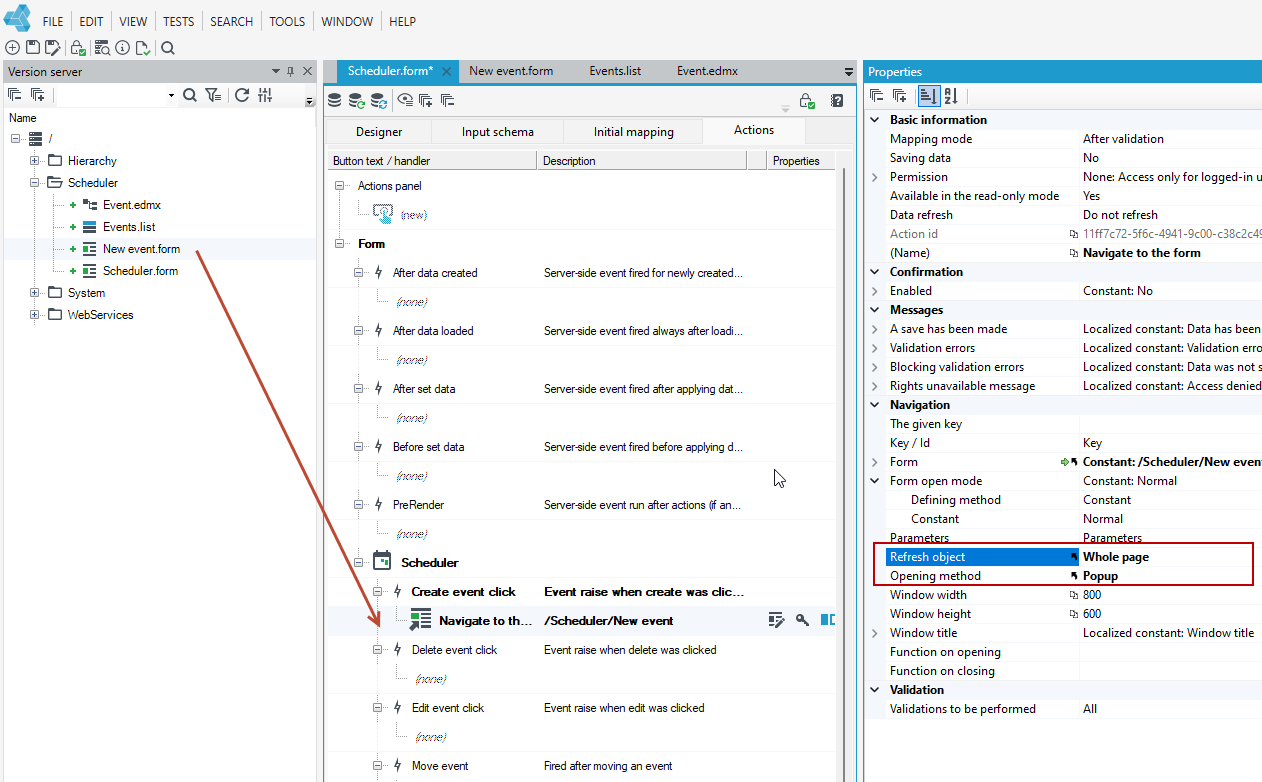Click the Button text / handler column header
This screenshot has width=1262, height=782.
coord(432,160)
